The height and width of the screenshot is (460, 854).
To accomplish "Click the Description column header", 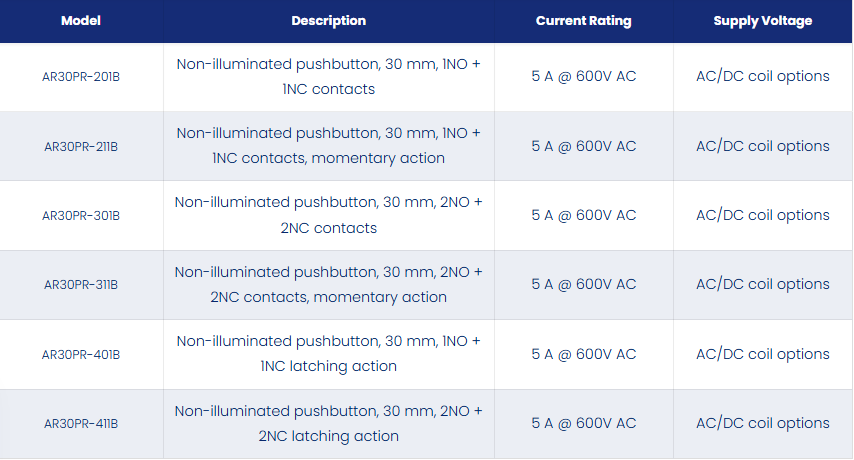I will pos(328,21).
